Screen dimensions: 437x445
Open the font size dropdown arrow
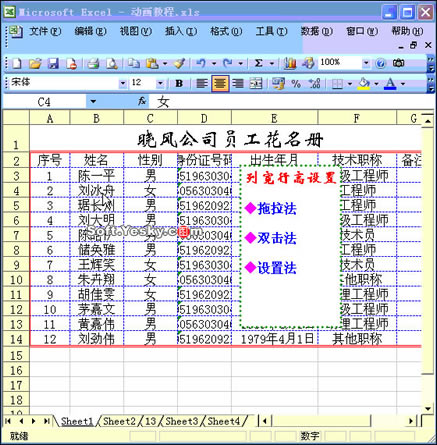[x=160, y=83]
